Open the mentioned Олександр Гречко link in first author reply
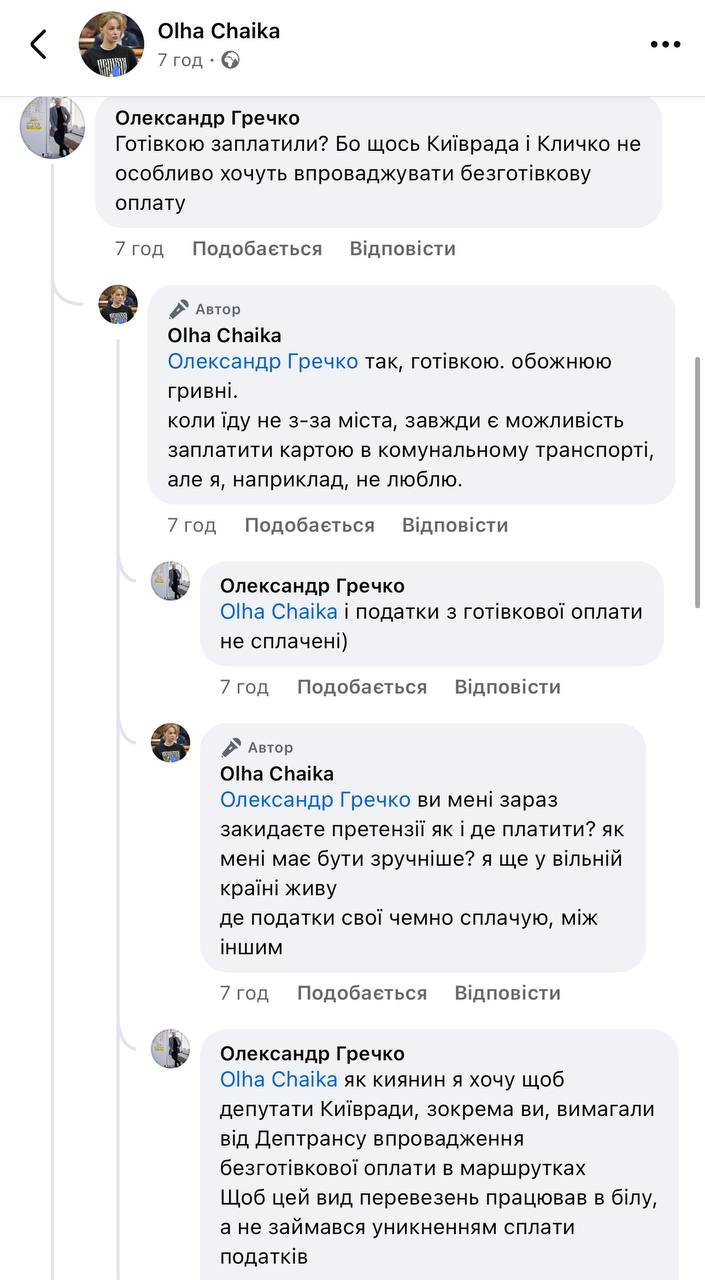 [263, 361]
